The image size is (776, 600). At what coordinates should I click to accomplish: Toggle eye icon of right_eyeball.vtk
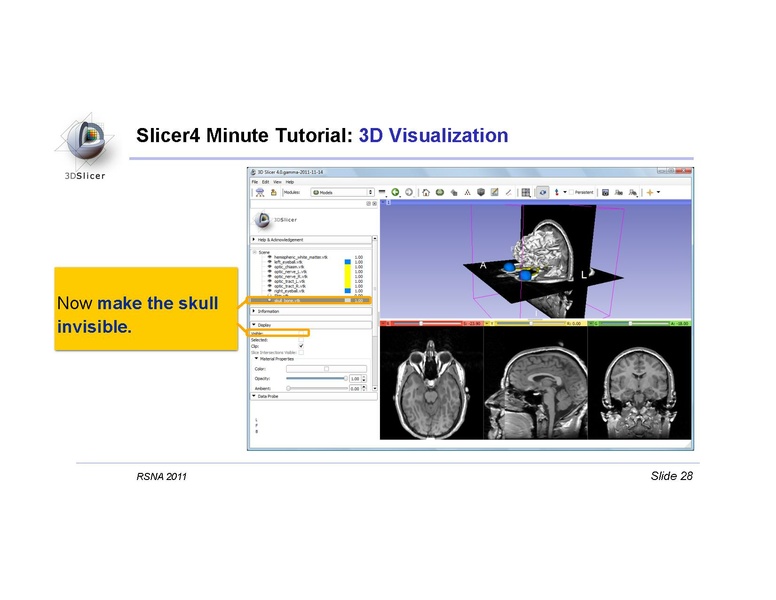(x=269, y=291)
